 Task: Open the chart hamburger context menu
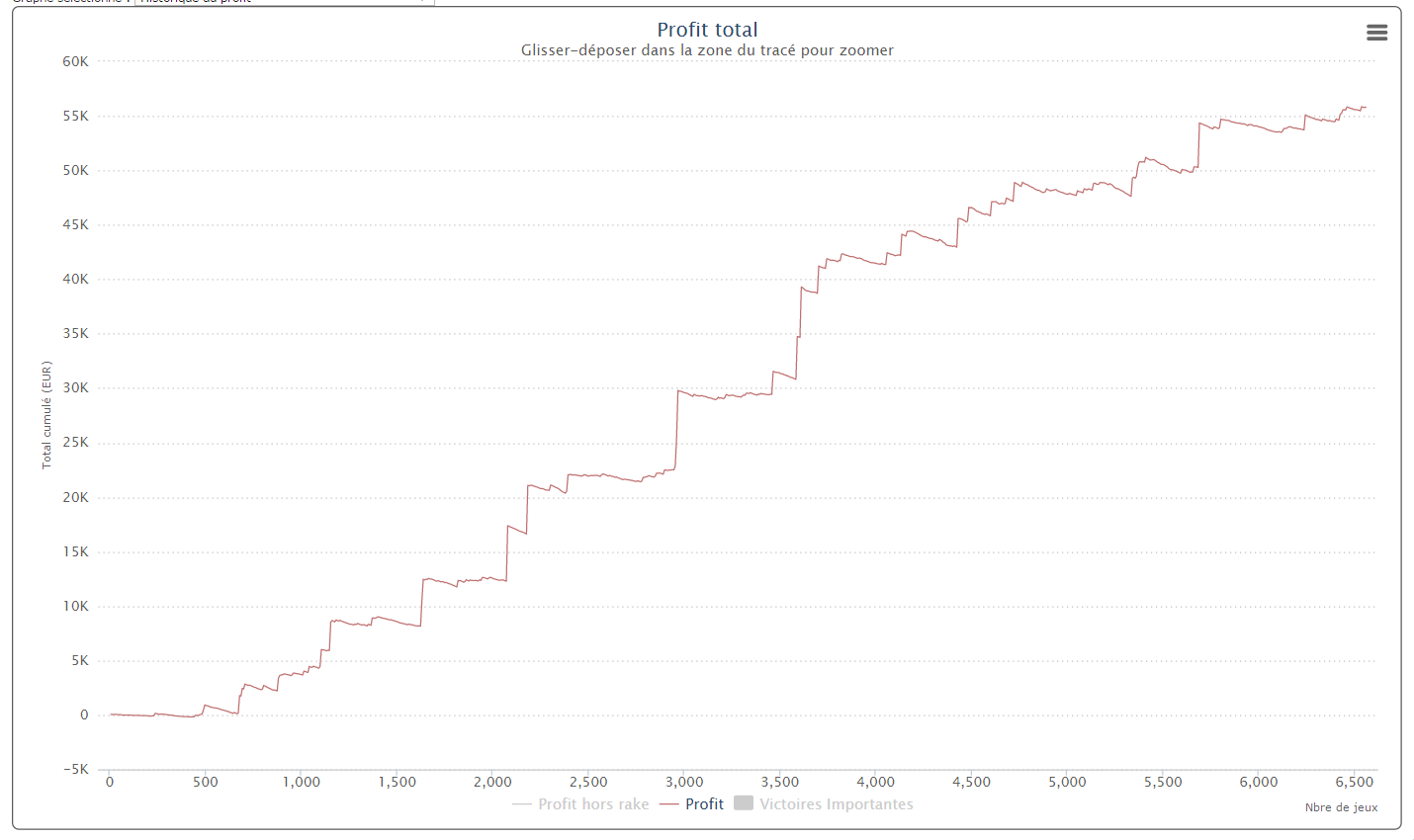(x=1376, y=33)
